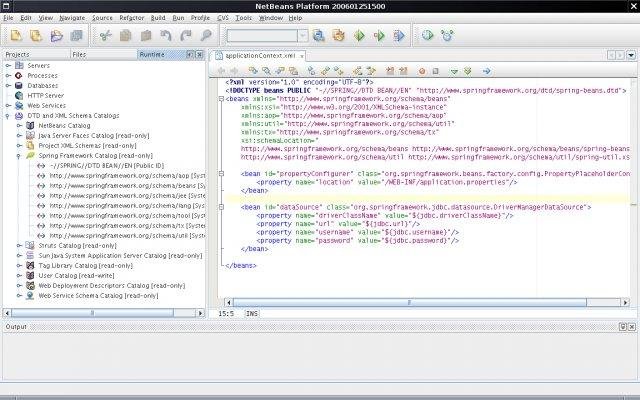640x400 pixels.
Task: Click the New Project toolbar icon
Action: (x=36, y=36)
